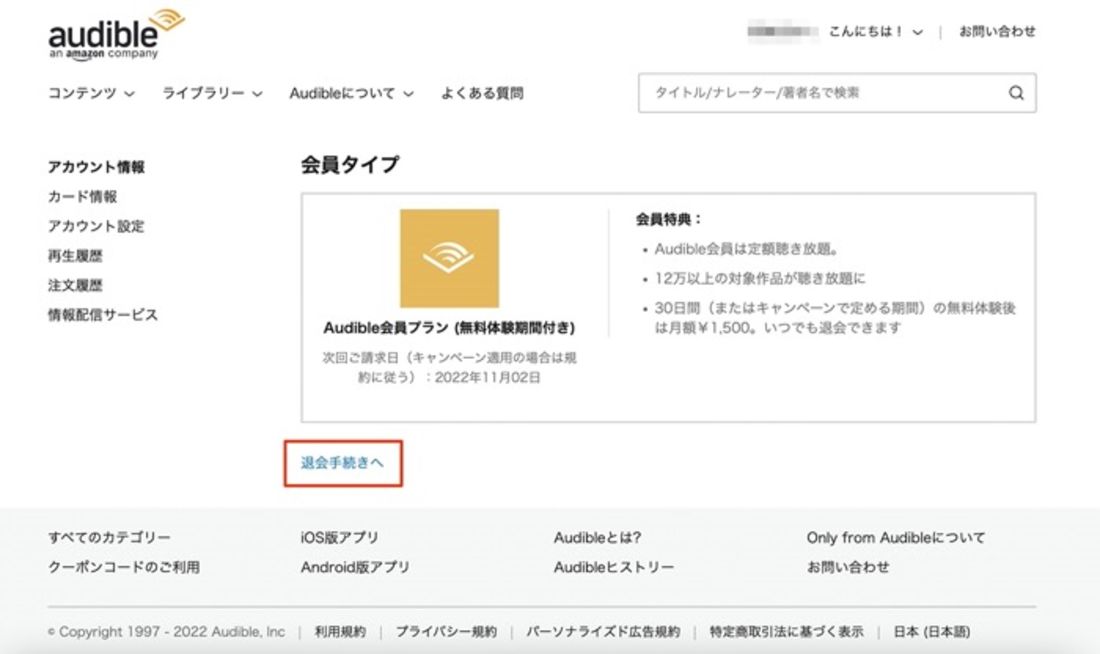Viewport: 1100px width, 654px height.
Task: Focus the title/narrator/author search field
Action: 837,93
